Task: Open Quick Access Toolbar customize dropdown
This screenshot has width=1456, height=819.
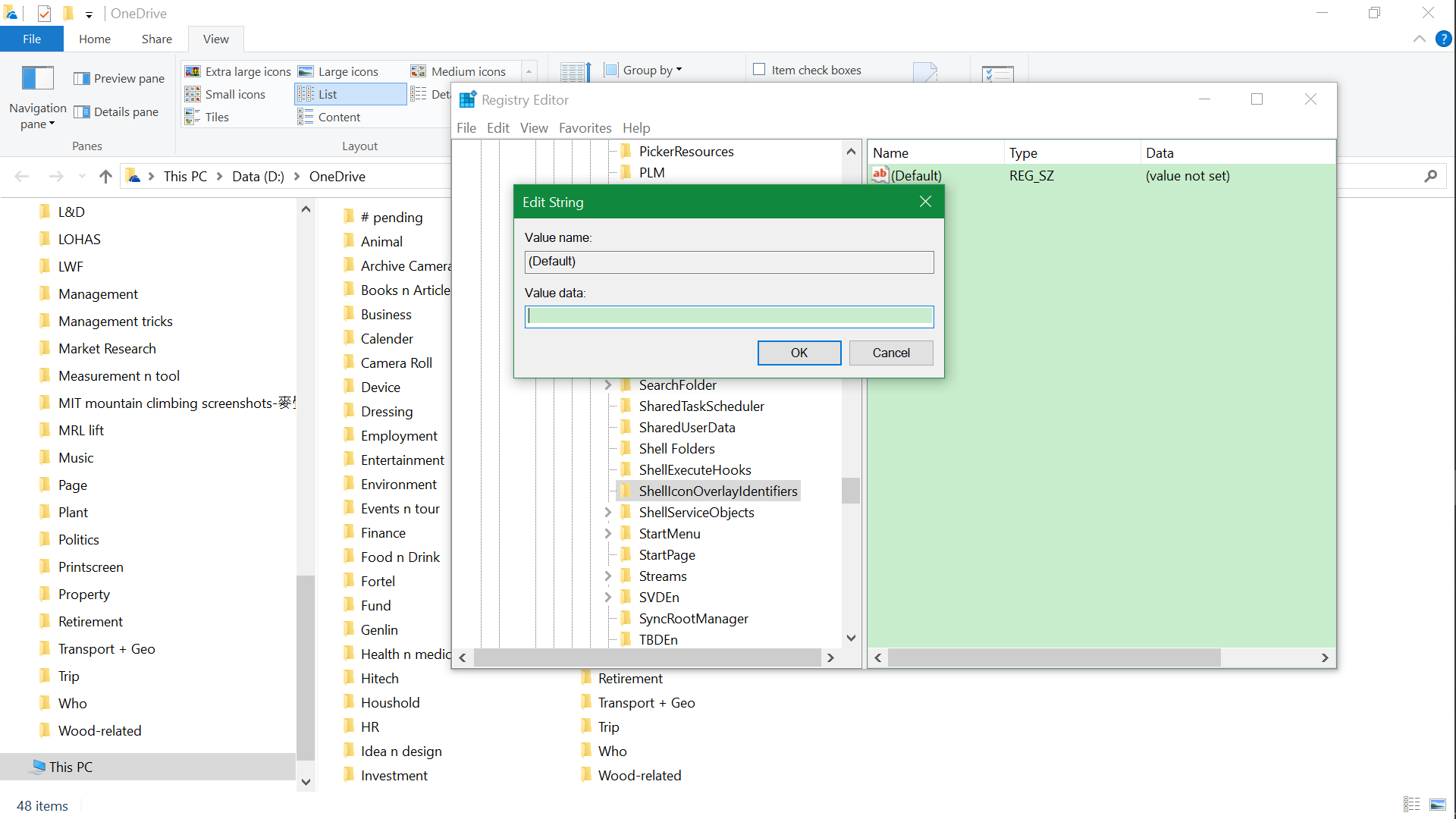Action: point(89,14)
